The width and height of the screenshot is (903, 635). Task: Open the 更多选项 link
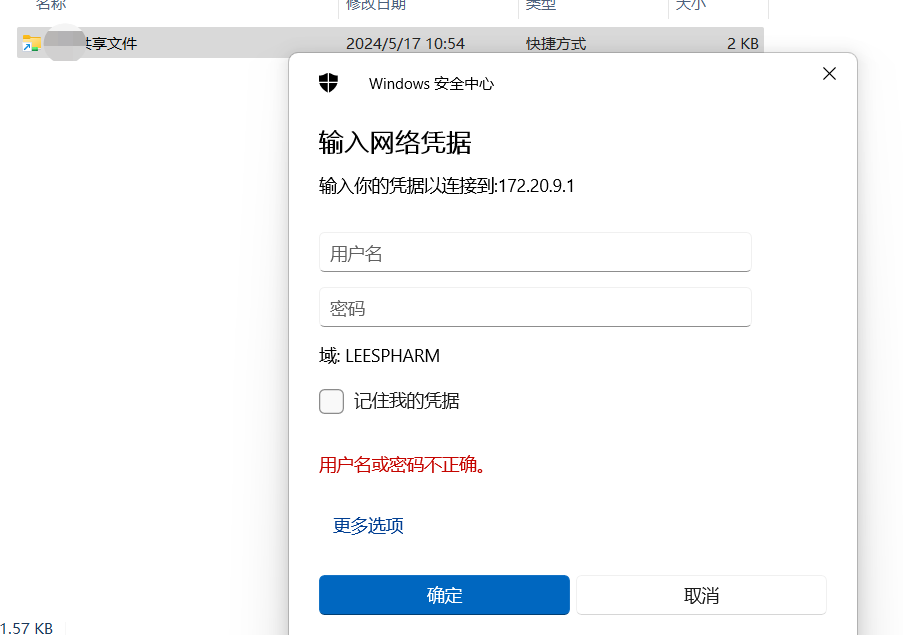tap(368, 525)
